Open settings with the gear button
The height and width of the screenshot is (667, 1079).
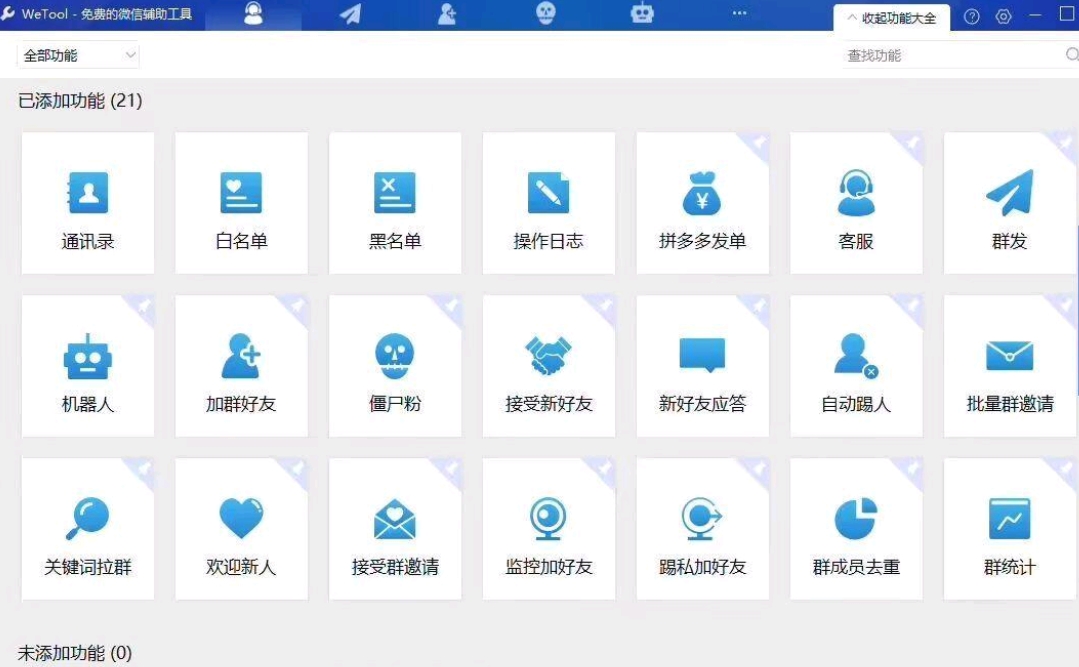(1004, 17)
